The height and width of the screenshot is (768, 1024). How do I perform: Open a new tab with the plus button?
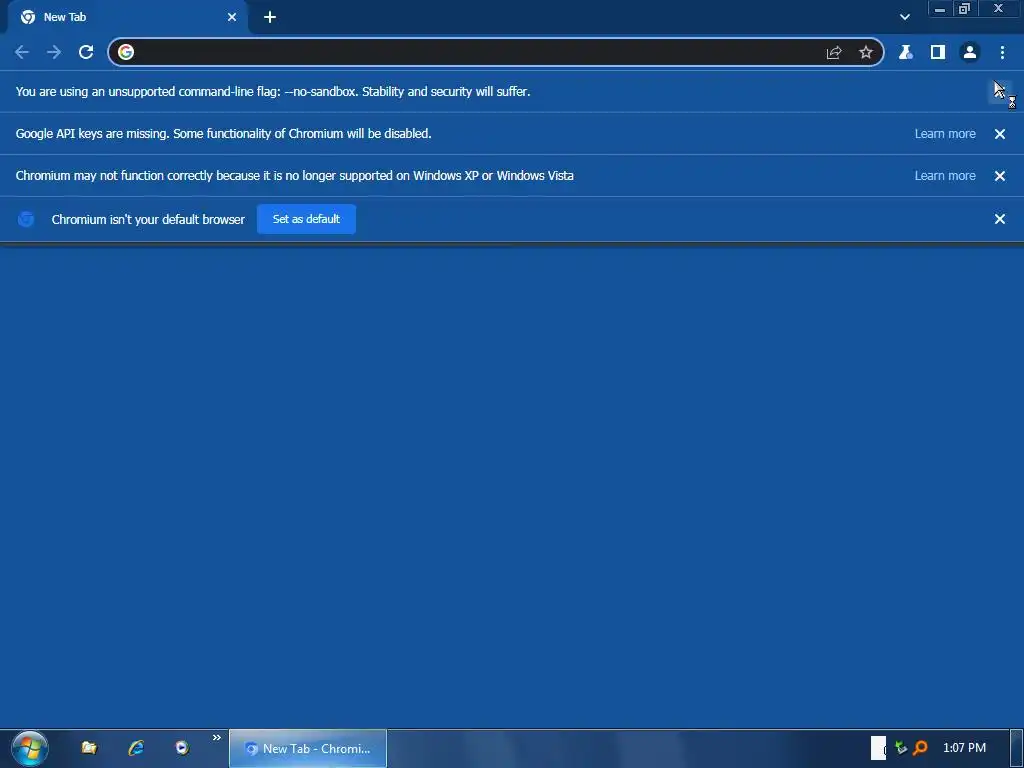[x=270, y=18]
